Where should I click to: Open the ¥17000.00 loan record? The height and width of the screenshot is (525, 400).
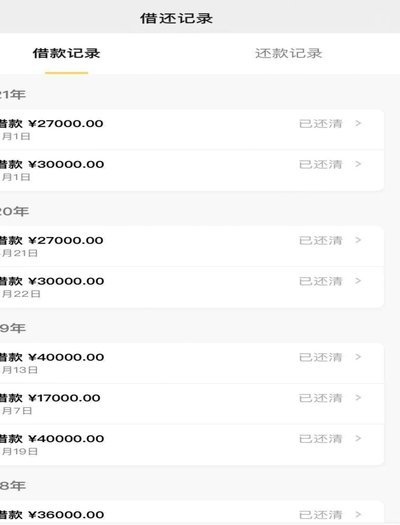pos(191,404)
